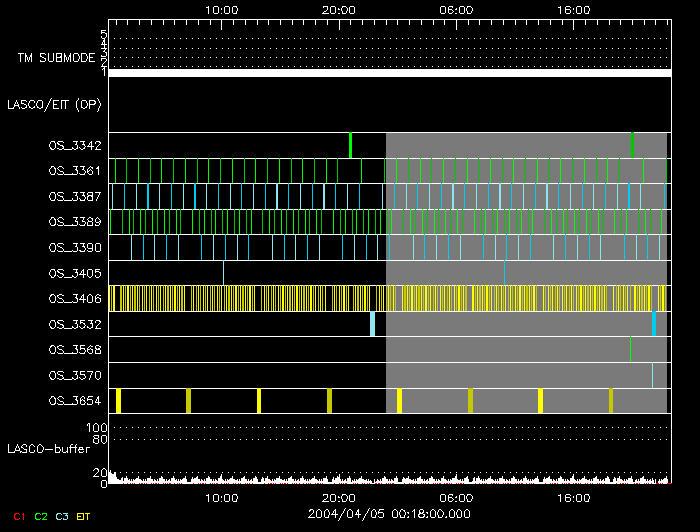Click the 16:00 tick label on bottom axis

[x=573, y=497]
